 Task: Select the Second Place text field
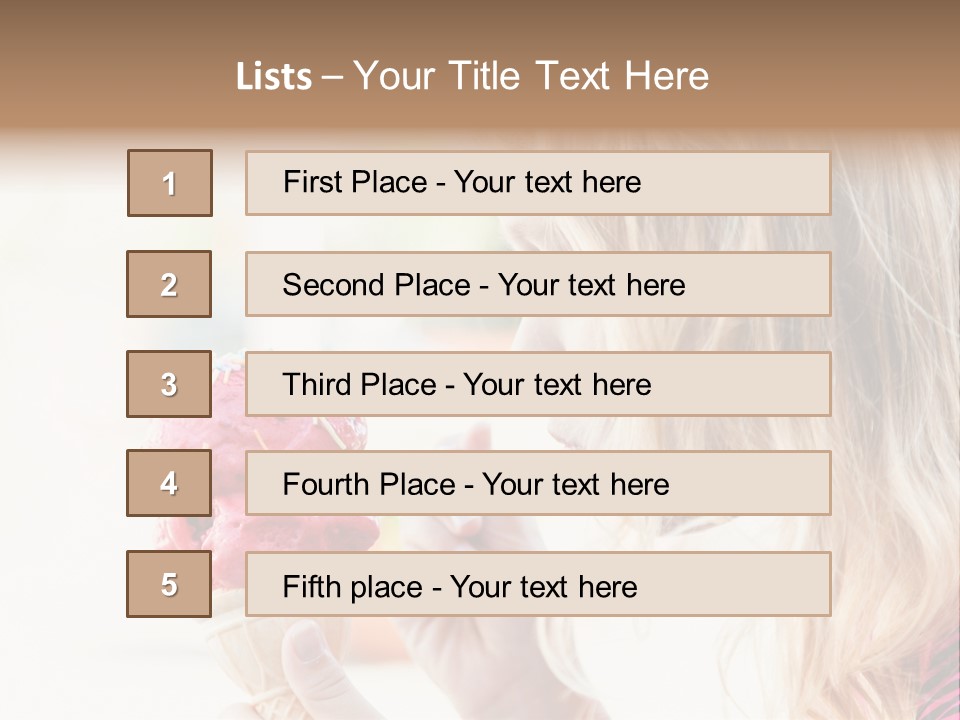tap(538, 284)
